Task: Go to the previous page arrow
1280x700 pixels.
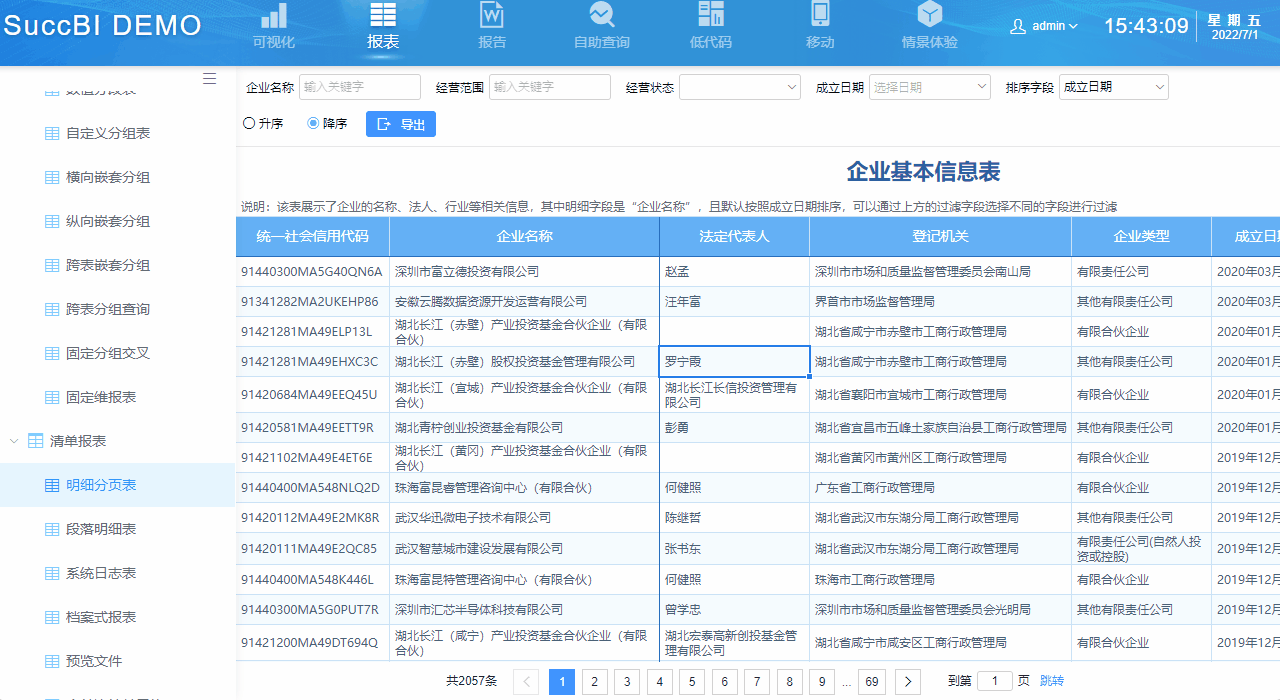Action: [526, 682]
